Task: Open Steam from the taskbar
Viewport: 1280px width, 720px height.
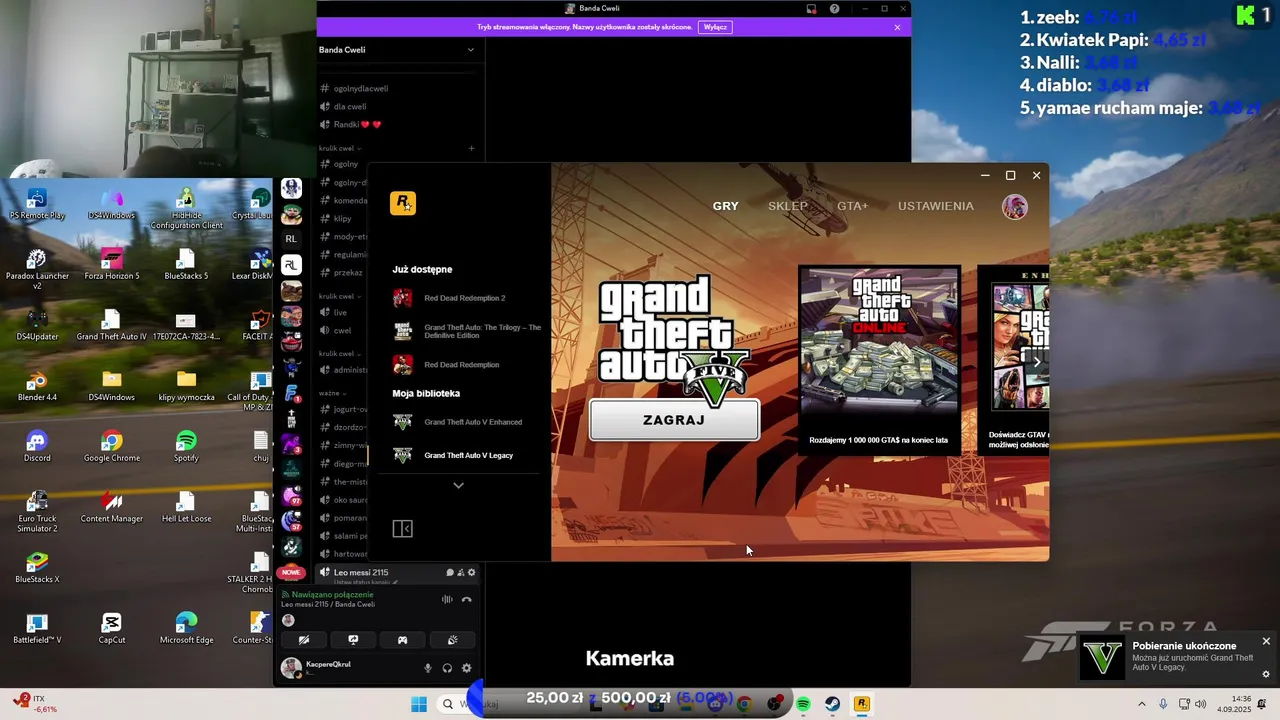Action: tap(832, 704)
